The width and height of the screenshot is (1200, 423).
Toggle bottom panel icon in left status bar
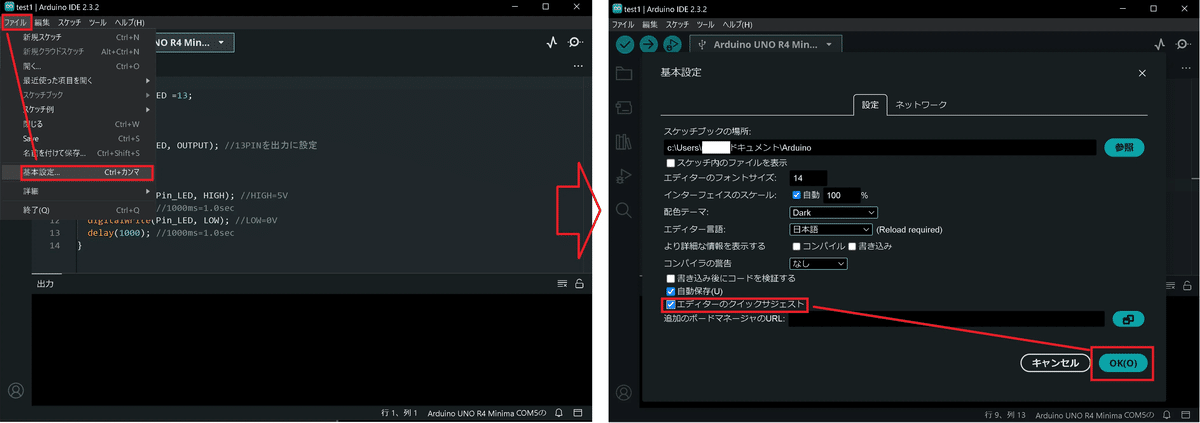pos(579,413)
